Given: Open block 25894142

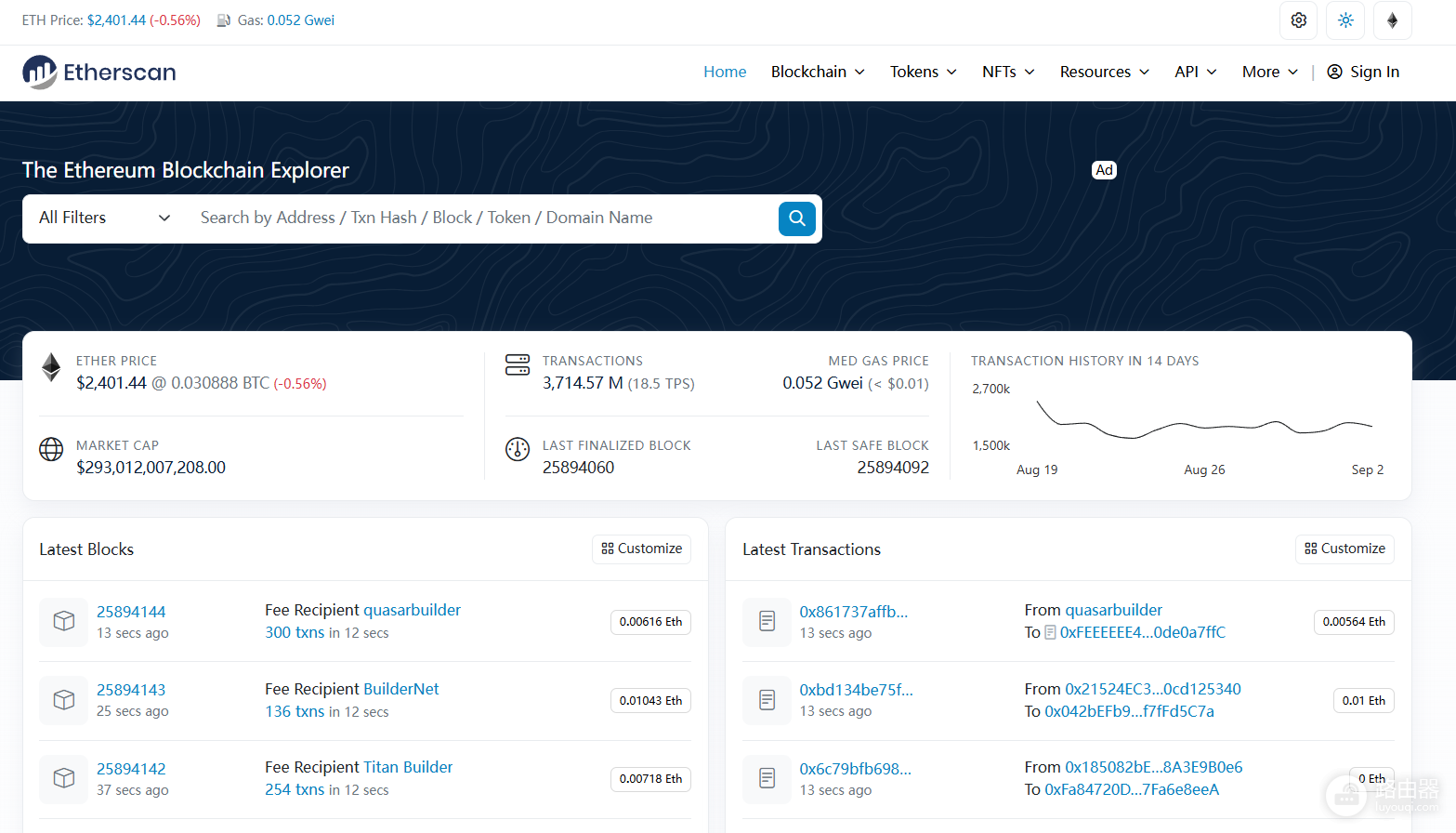Looking at the screenshot, I should point(131,769).
